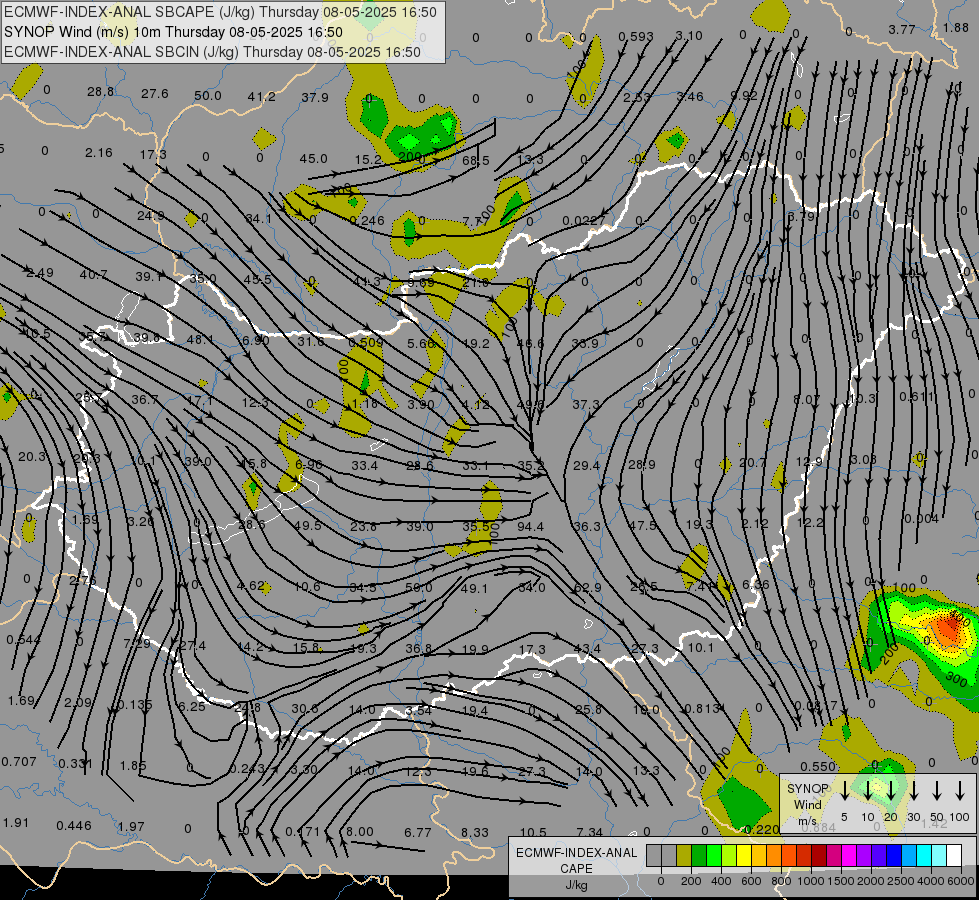This screenshot has height=900, width=979.
Task: Click the map value 7.29
Action: (x=137, y=643)
